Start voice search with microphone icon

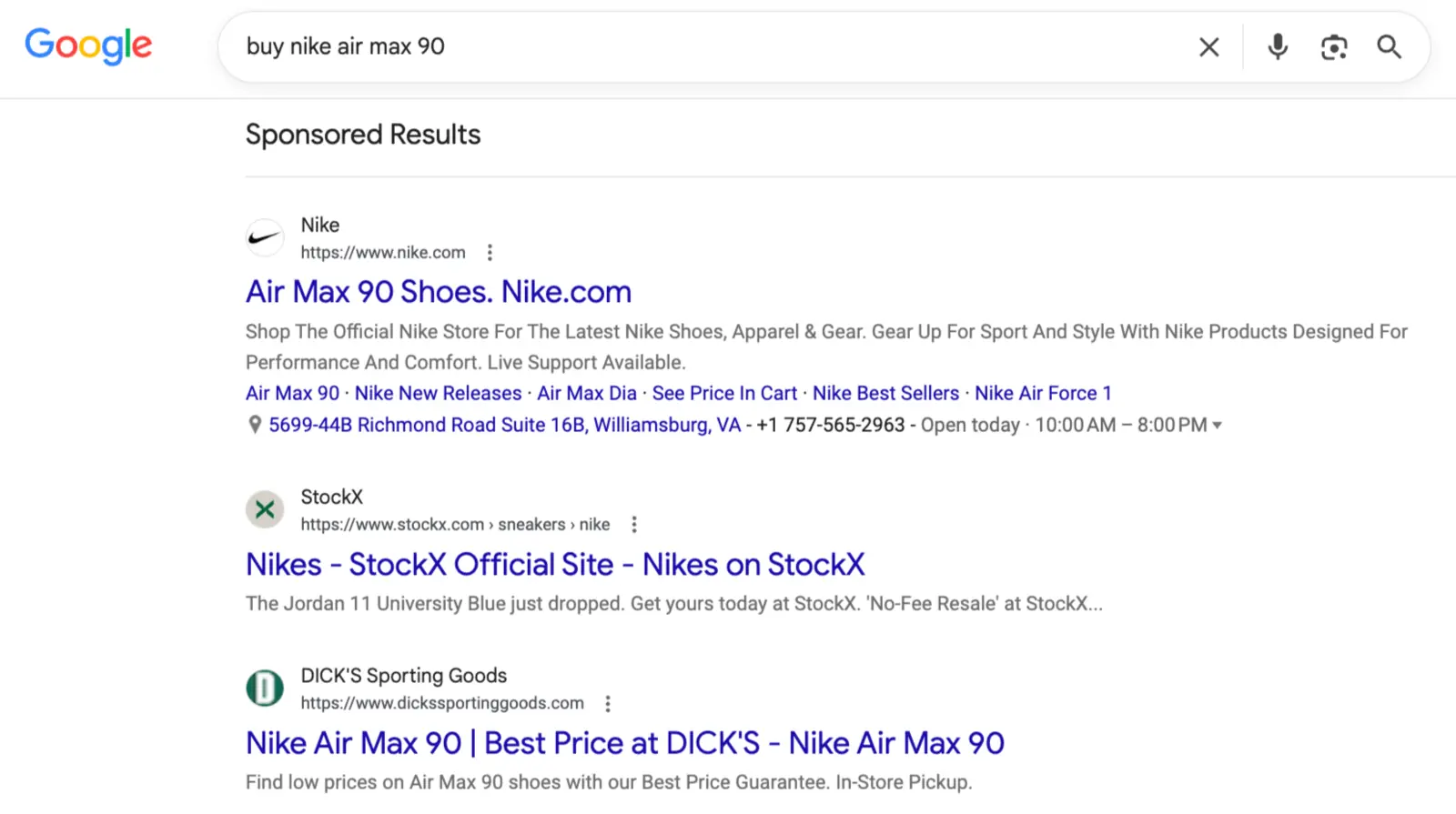coord(1278,46)
